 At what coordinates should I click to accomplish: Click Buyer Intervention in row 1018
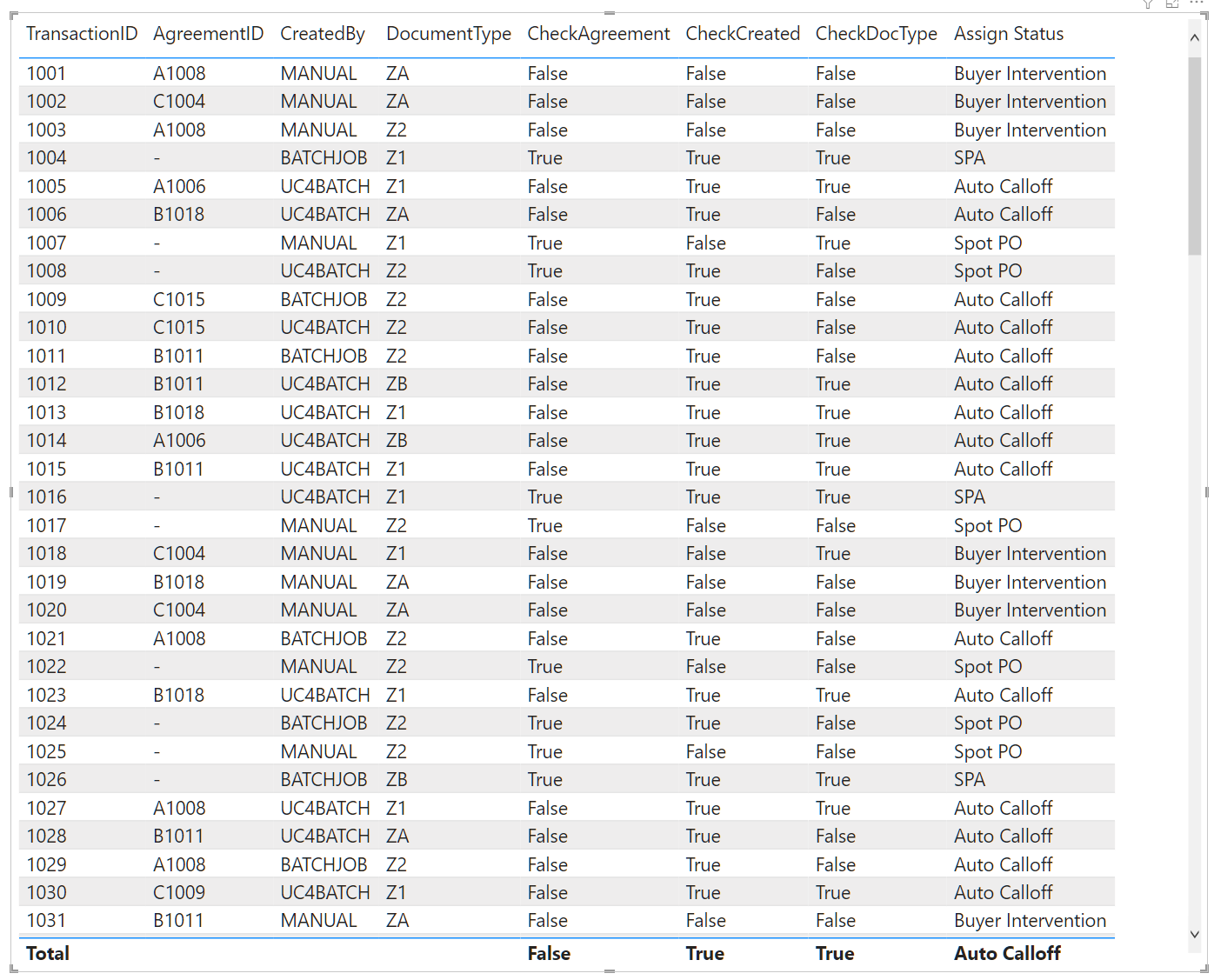1030,554
